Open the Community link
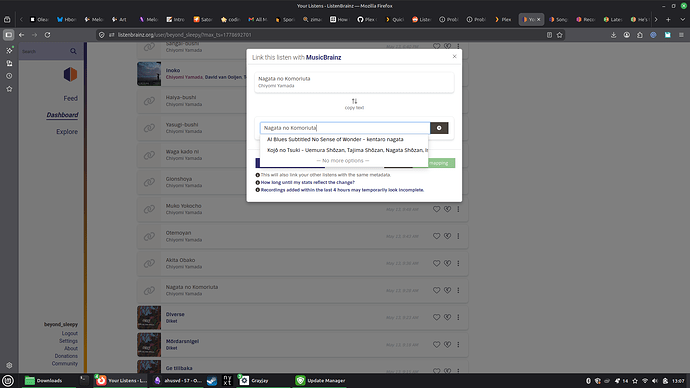 pyautogui.click(x=65, y=363)
